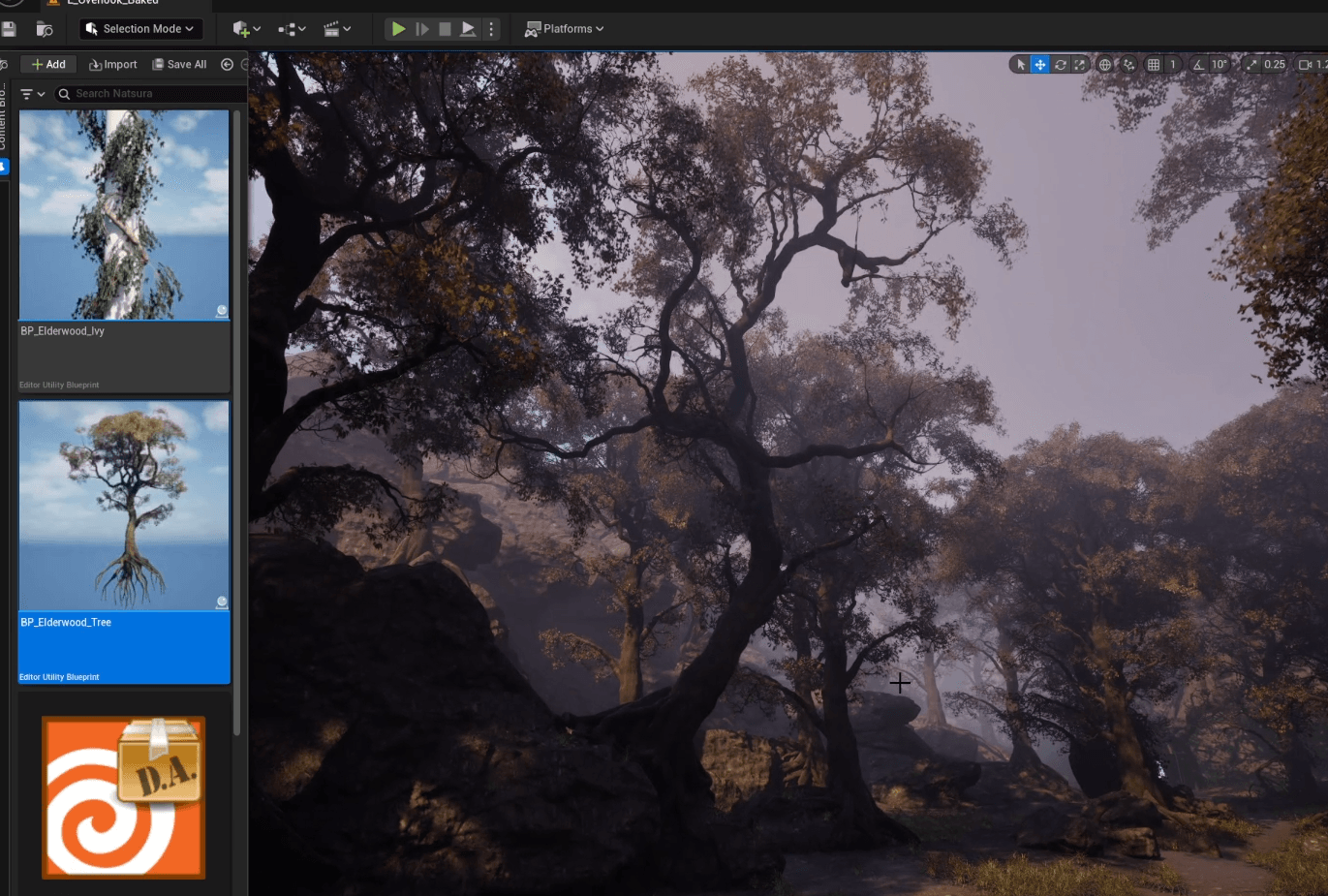This screenshot has width=1328, height=896.
Task: Open the quick add content dropdown
Action: click(246, 29)
